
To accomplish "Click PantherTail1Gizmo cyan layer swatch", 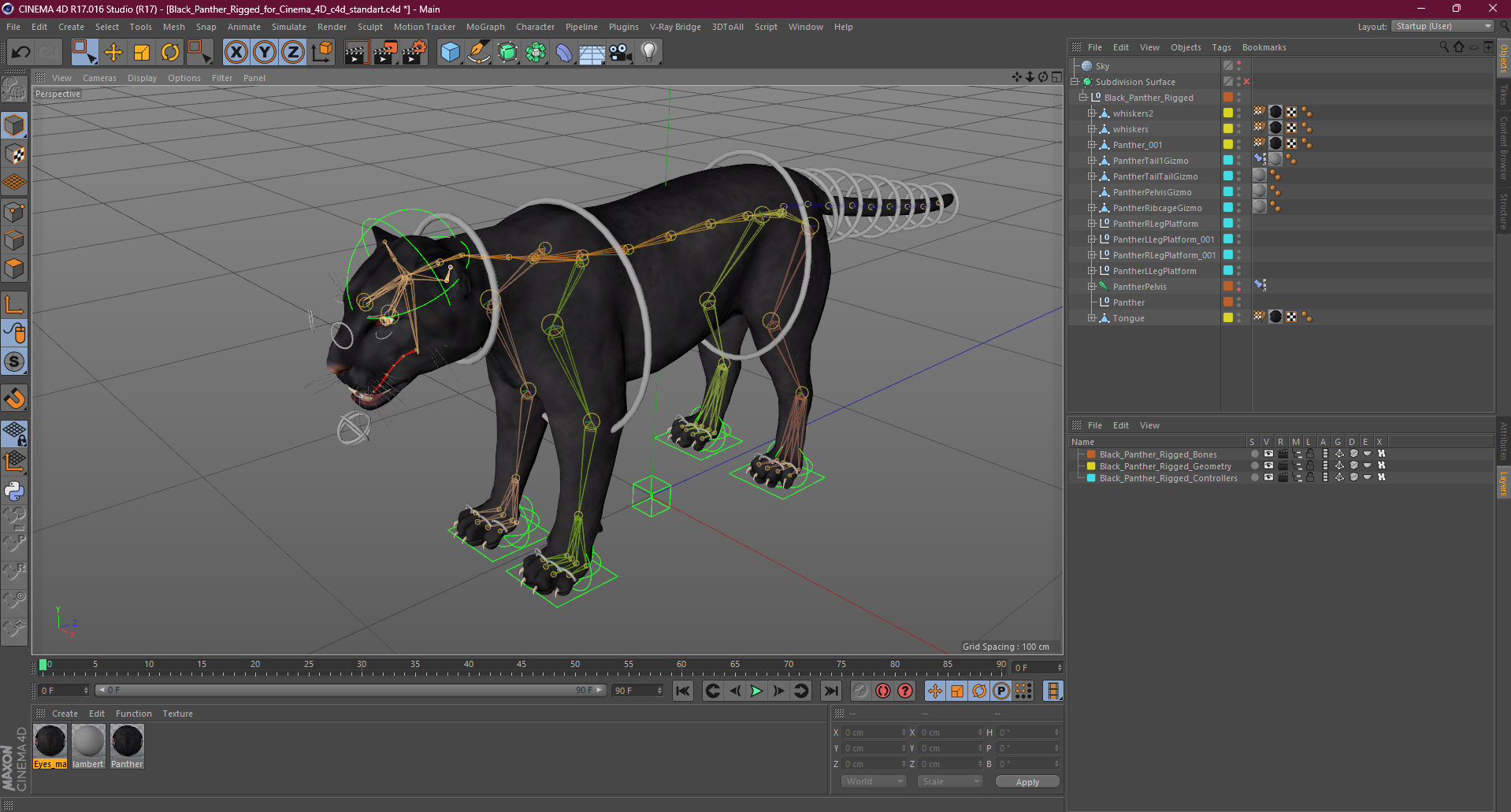I will coord(1227,161).
